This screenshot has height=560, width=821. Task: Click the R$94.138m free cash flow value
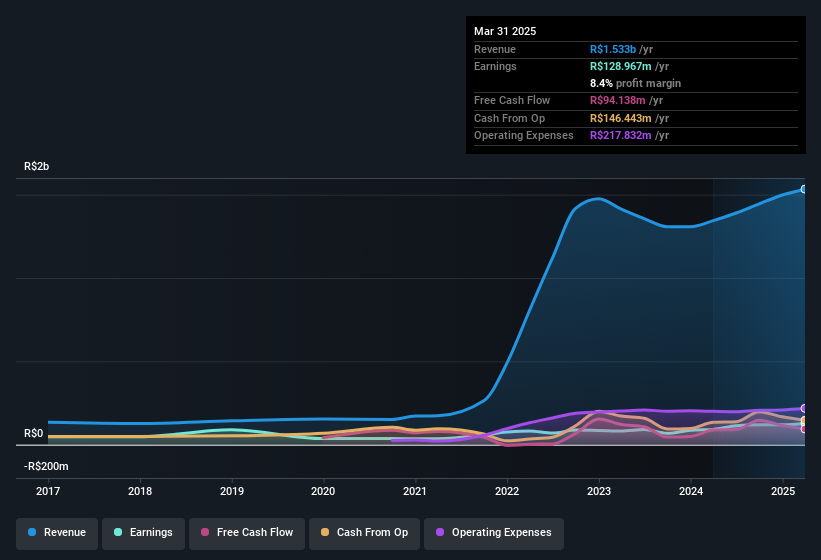(x=617, y=100)
